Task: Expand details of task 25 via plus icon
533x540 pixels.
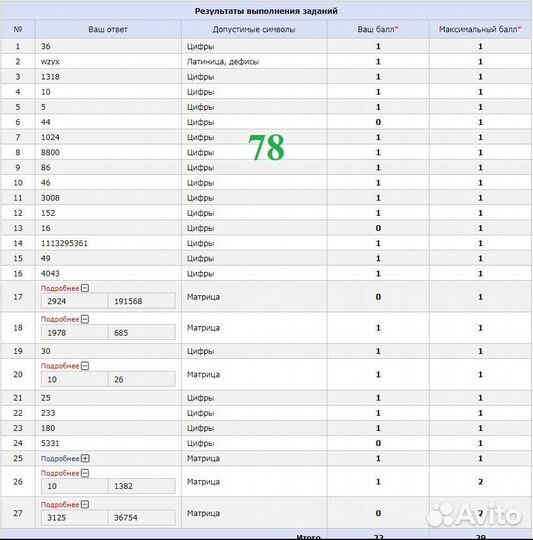Action: pos(85,458)
